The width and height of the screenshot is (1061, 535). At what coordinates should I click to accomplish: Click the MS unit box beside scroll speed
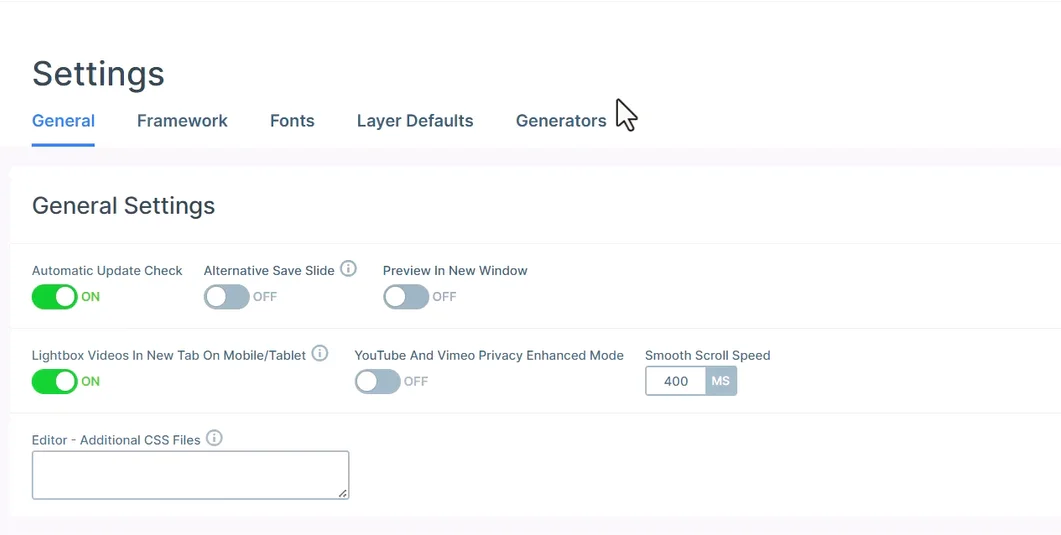[721, 381]
